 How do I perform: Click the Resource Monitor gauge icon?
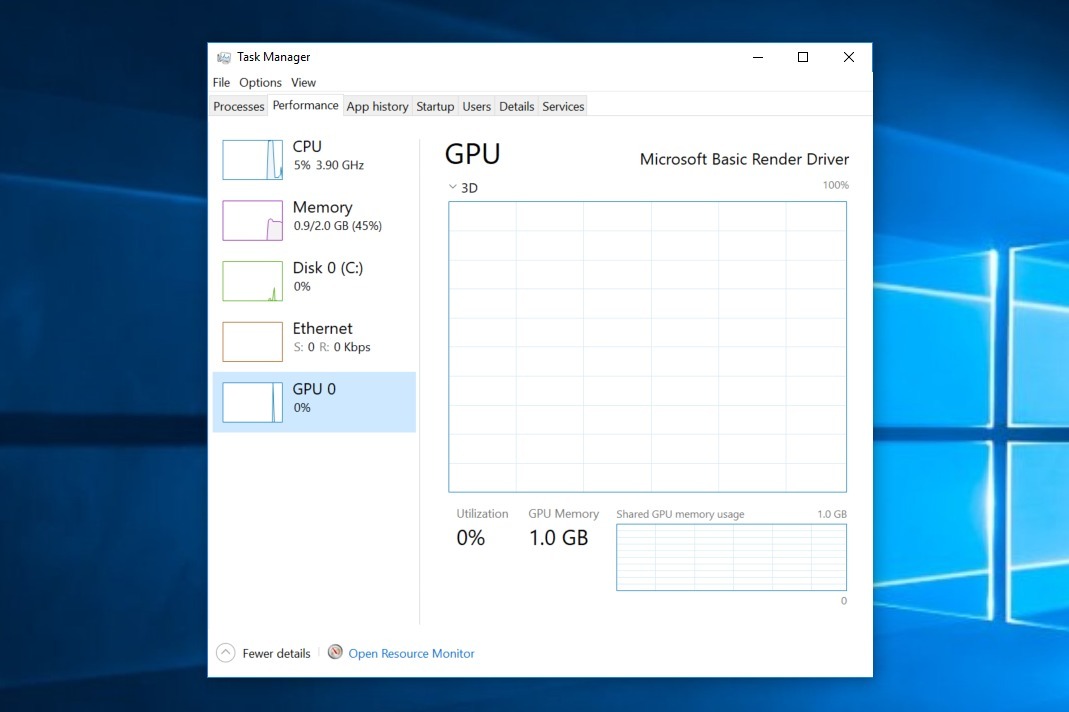click(x=335, y=653)
